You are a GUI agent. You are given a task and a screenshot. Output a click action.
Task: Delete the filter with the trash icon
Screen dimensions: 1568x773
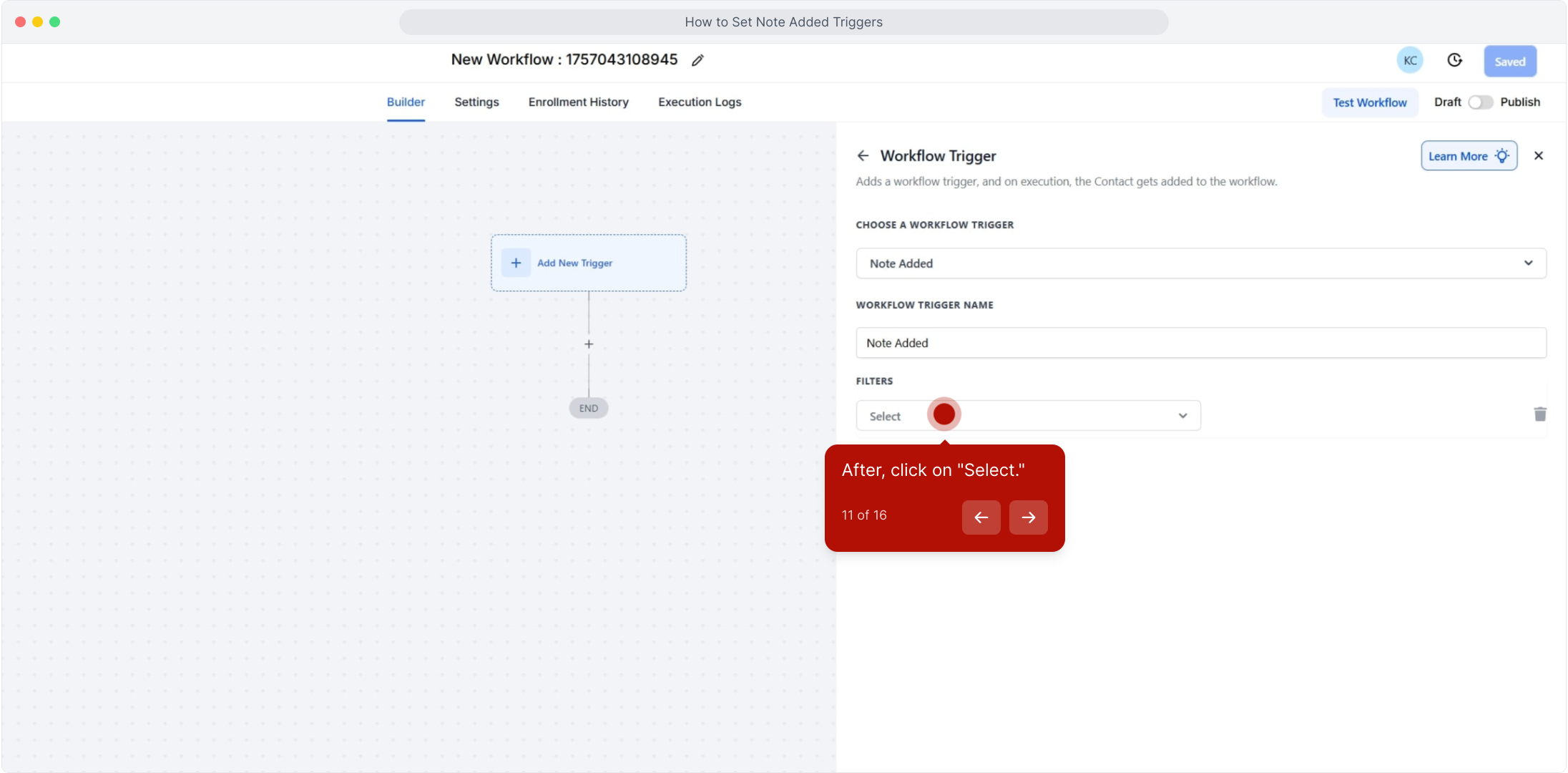point(1540,414)
